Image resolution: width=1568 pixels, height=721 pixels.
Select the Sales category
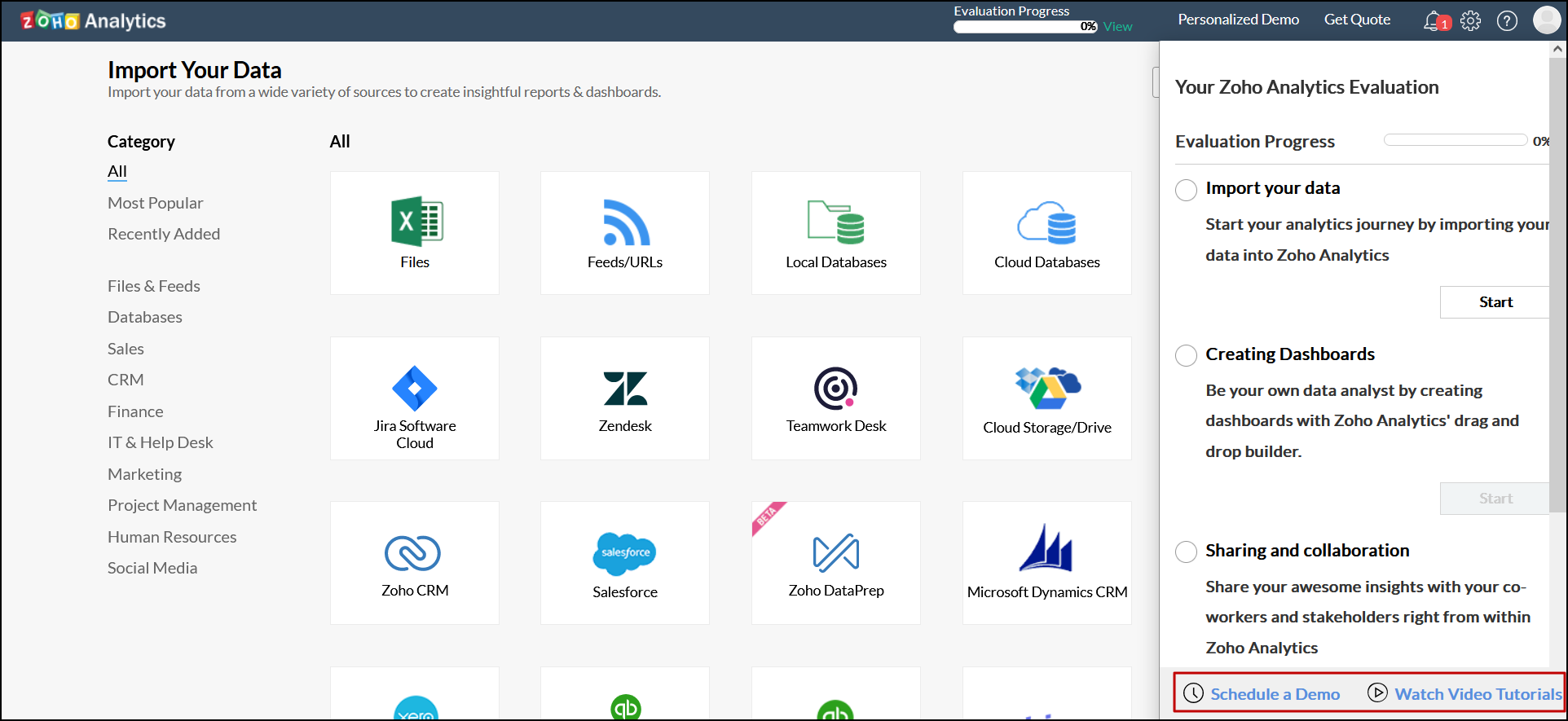tap(126, 349)
